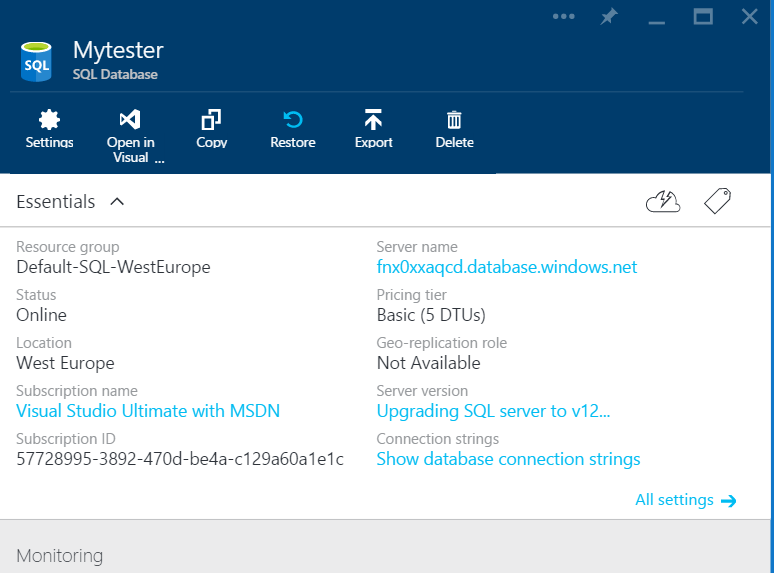Pin this blade to the dashboard
774x573 pixels.
pos(608,17)
